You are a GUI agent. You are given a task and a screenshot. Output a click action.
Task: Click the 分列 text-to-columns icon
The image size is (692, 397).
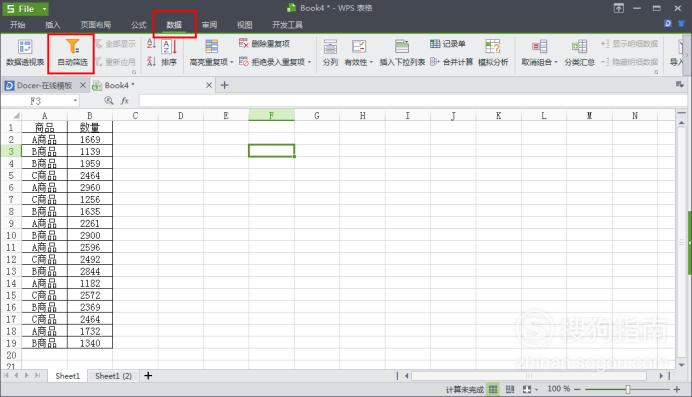click(x=330, y=46)
